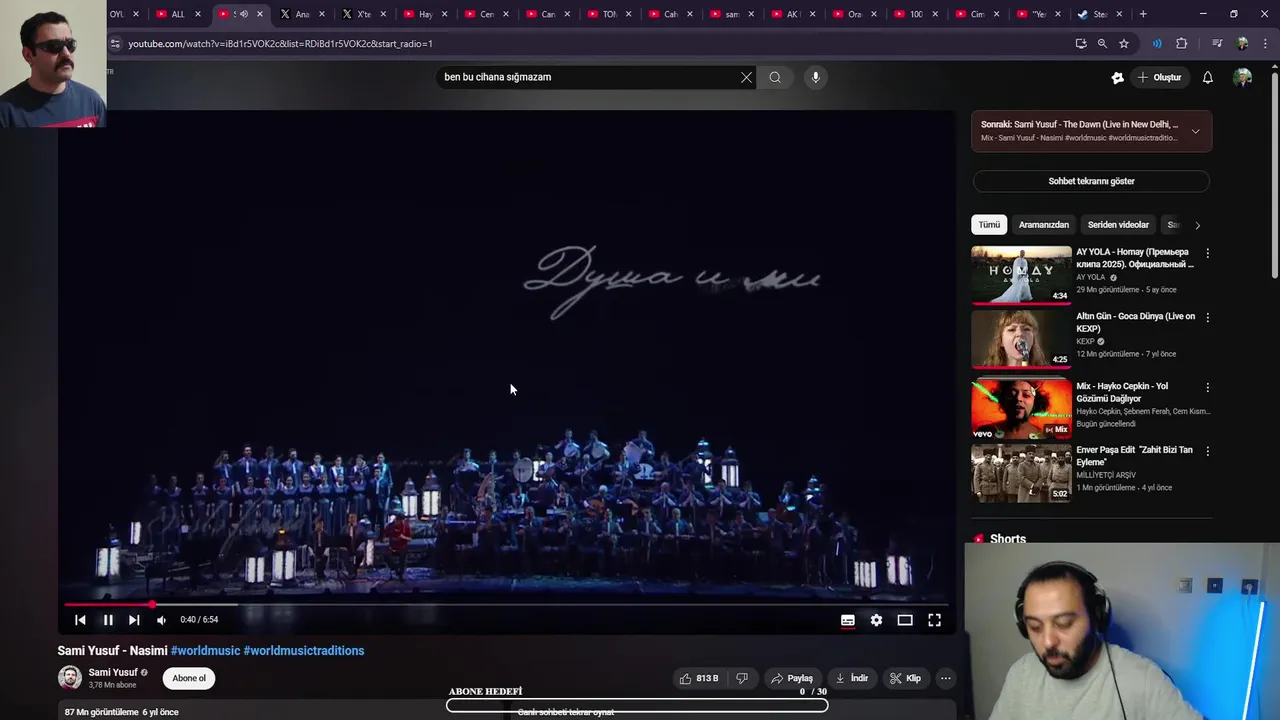
Task: Open the browser profile avatar
Action: [1242, 44]
